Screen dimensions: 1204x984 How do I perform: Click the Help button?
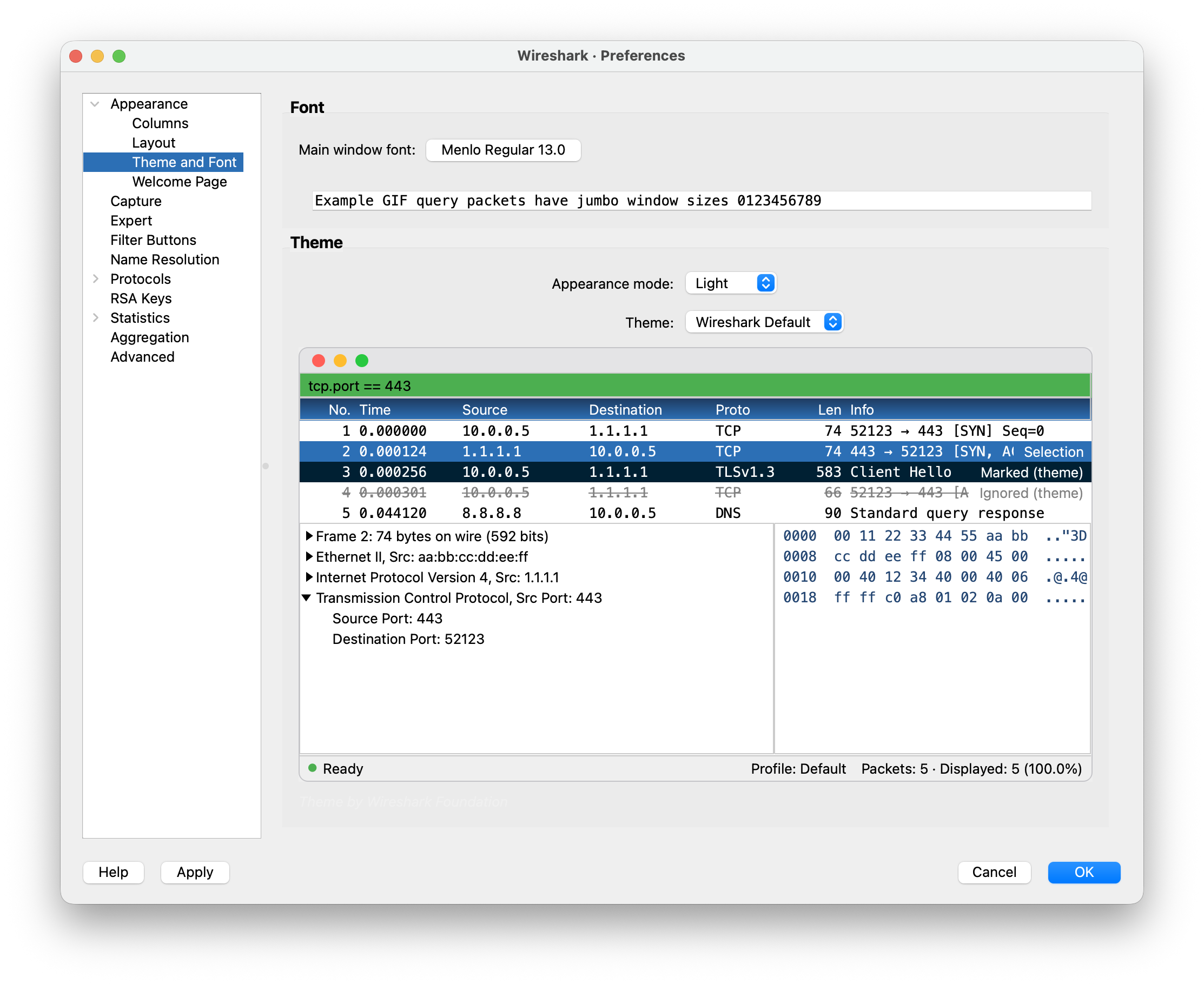point(114,872)
